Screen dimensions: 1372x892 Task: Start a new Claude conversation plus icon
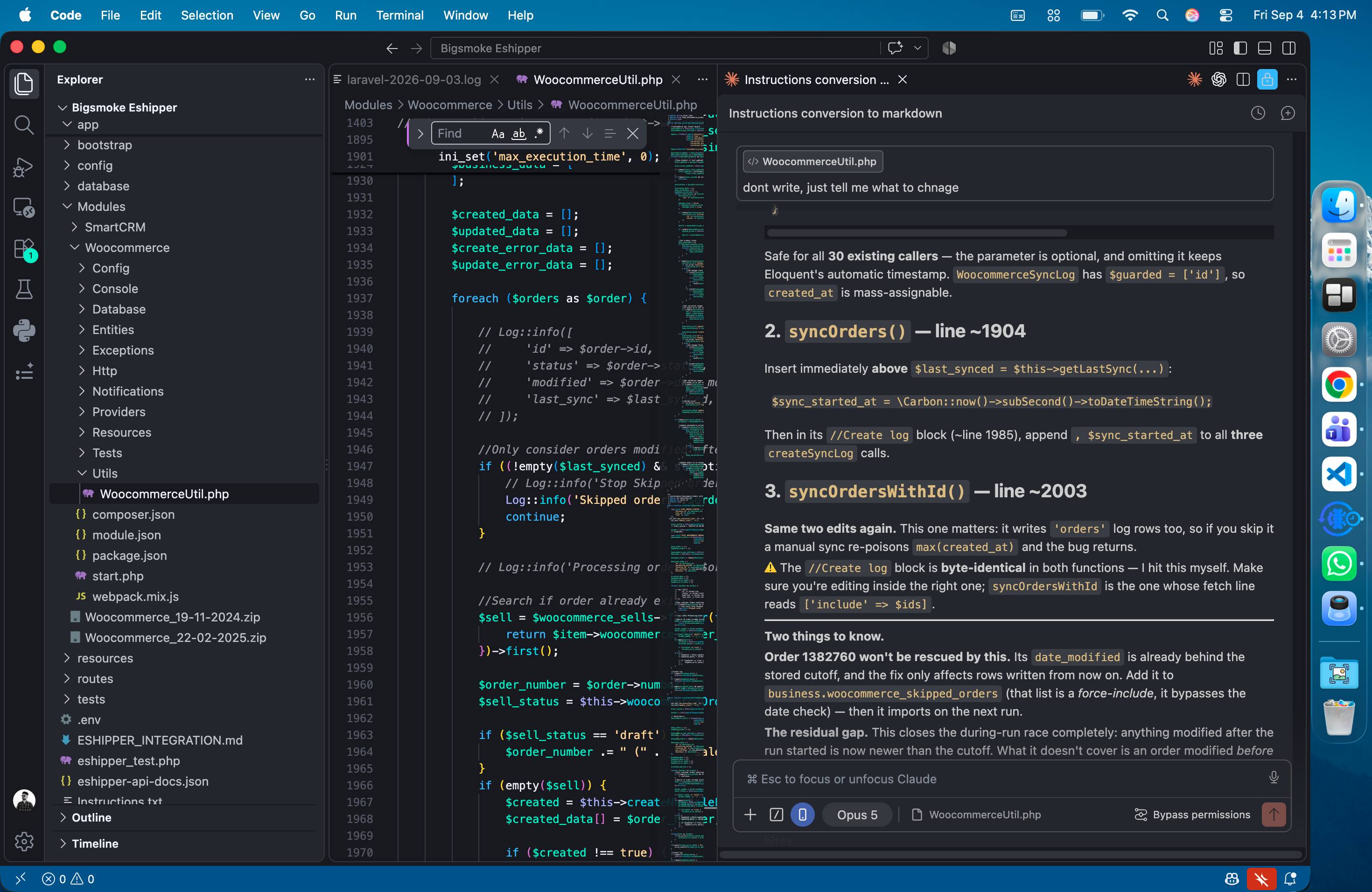point(1287,113)
